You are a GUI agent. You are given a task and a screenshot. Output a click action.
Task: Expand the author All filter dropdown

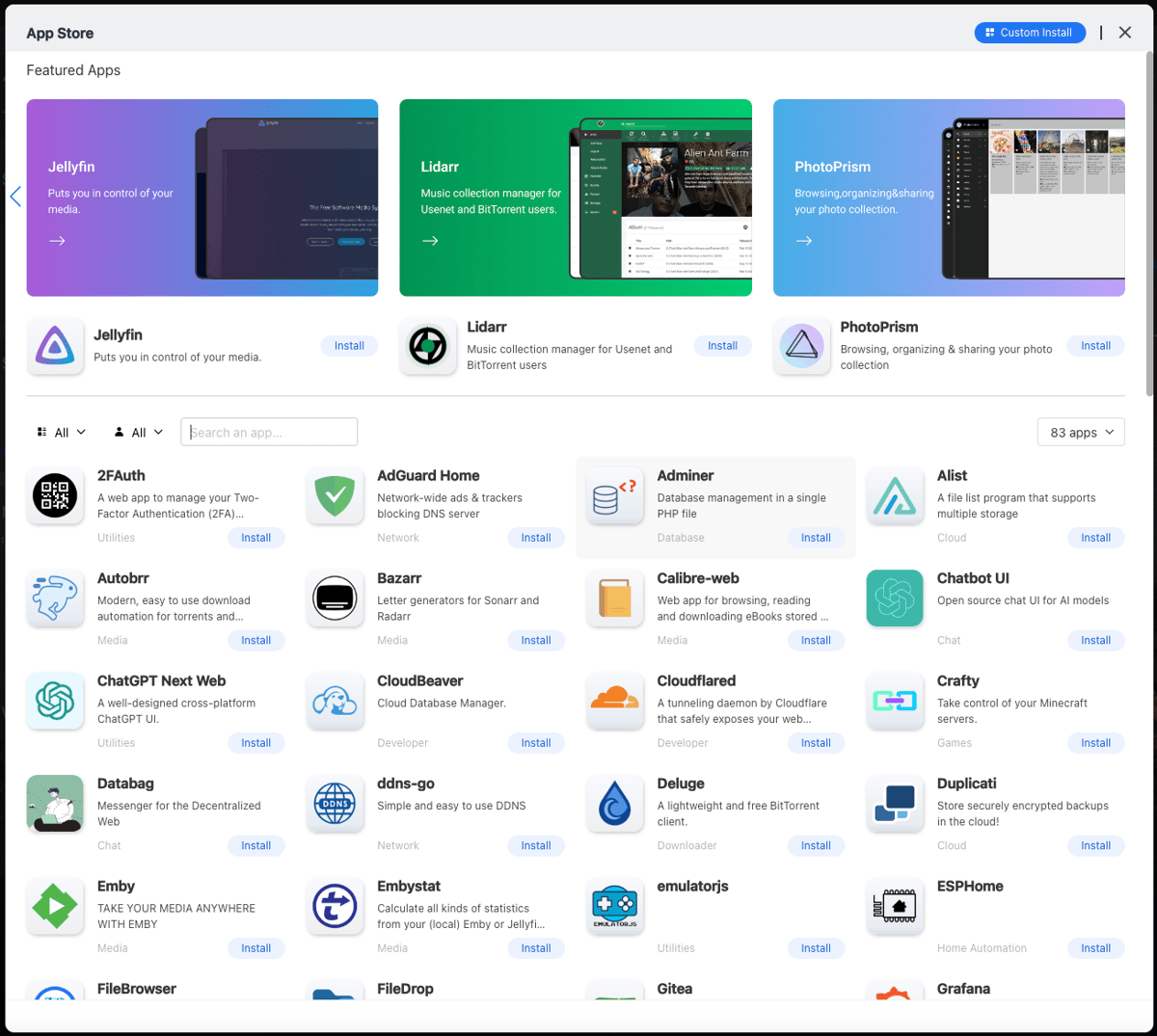139,433
